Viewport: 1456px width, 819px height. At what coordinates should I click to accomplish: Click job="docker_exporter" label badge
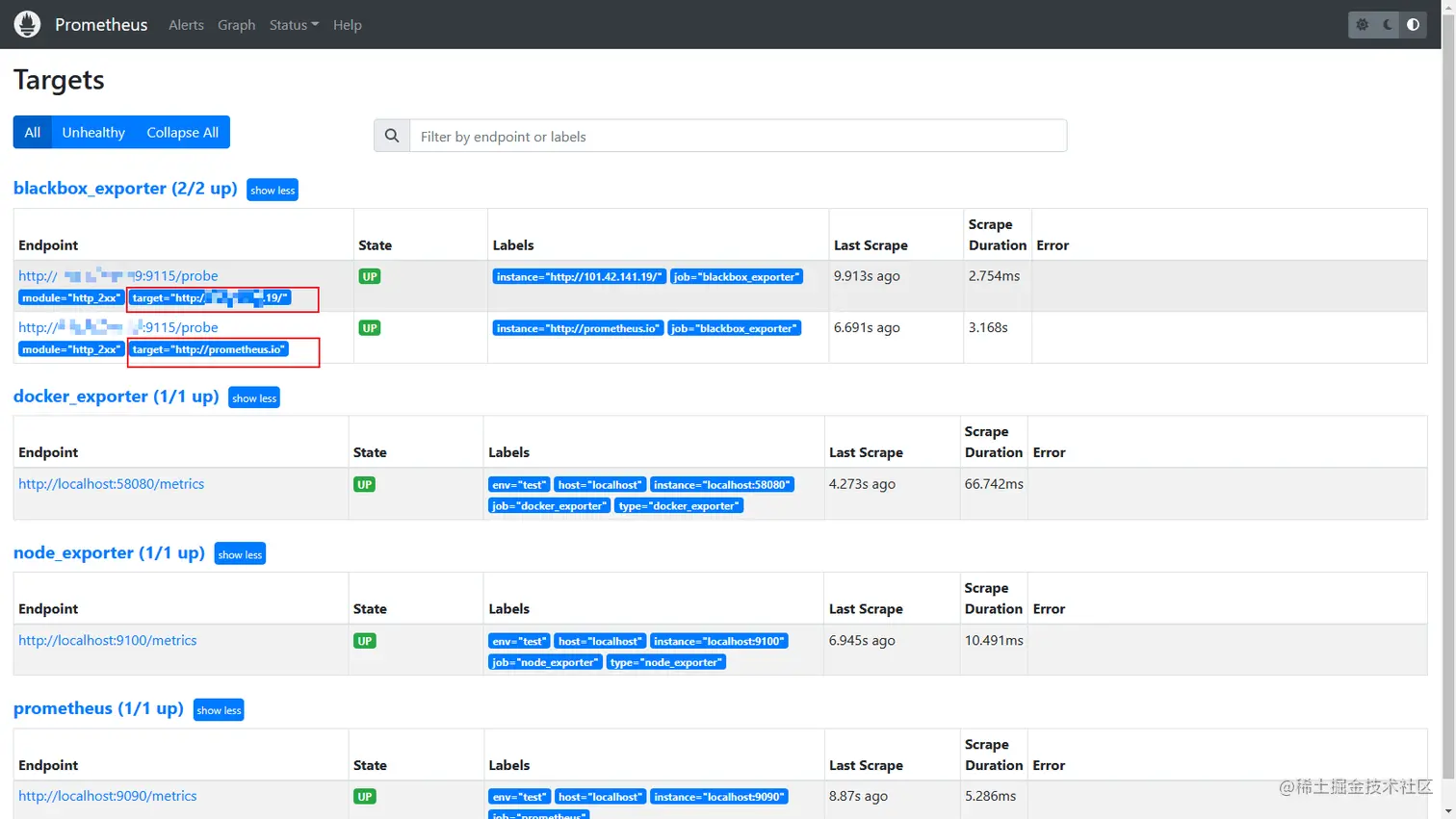(549, 505)
